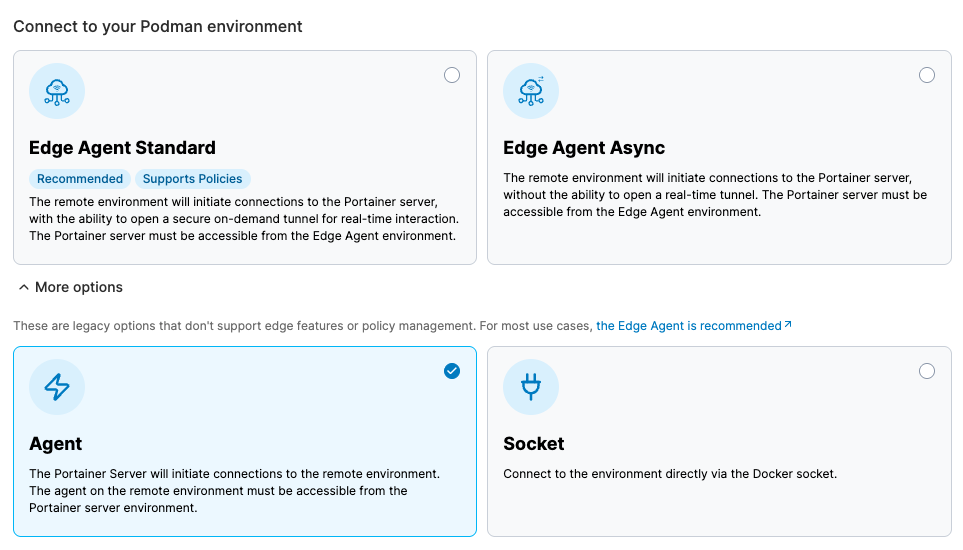Collapse the More options section
Viewport: 963px width, 550px height.
(78, 287)
